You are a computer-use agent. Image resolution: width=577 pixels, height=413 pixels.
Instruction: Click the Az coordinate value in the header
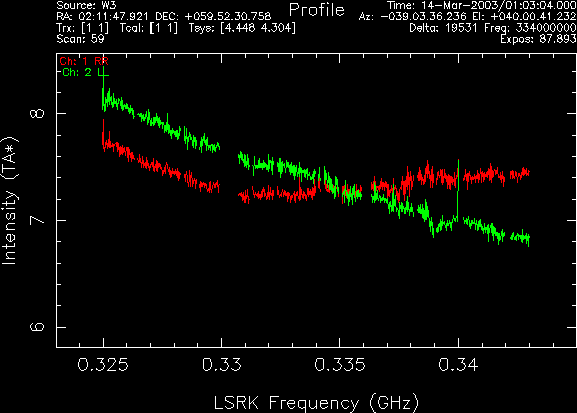pos(423,17)
